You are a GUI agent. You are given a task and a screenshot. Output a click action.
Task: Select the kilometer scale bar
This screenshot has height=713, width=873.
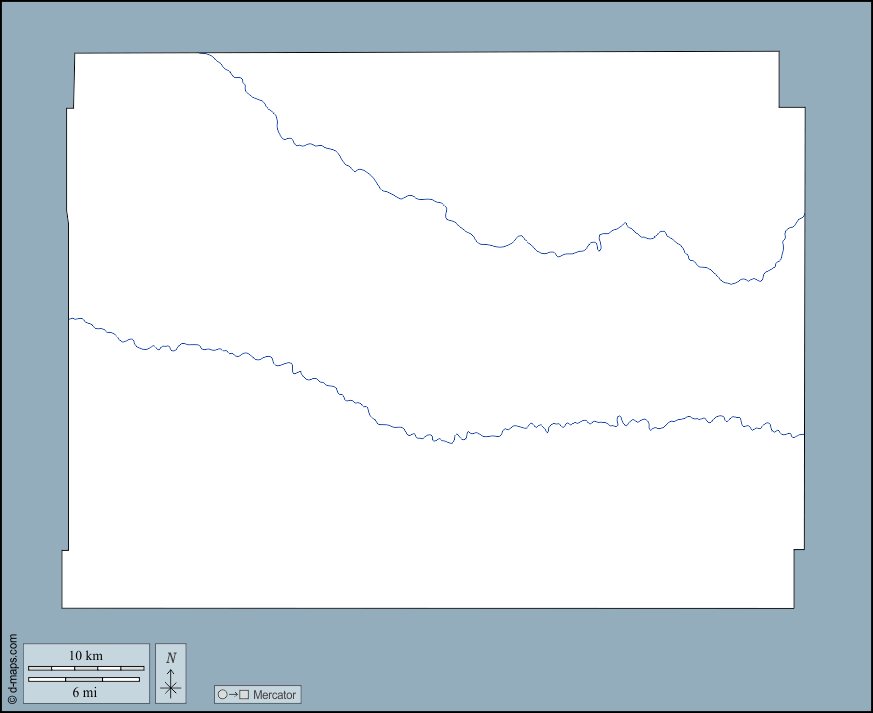tap(86, 668)
